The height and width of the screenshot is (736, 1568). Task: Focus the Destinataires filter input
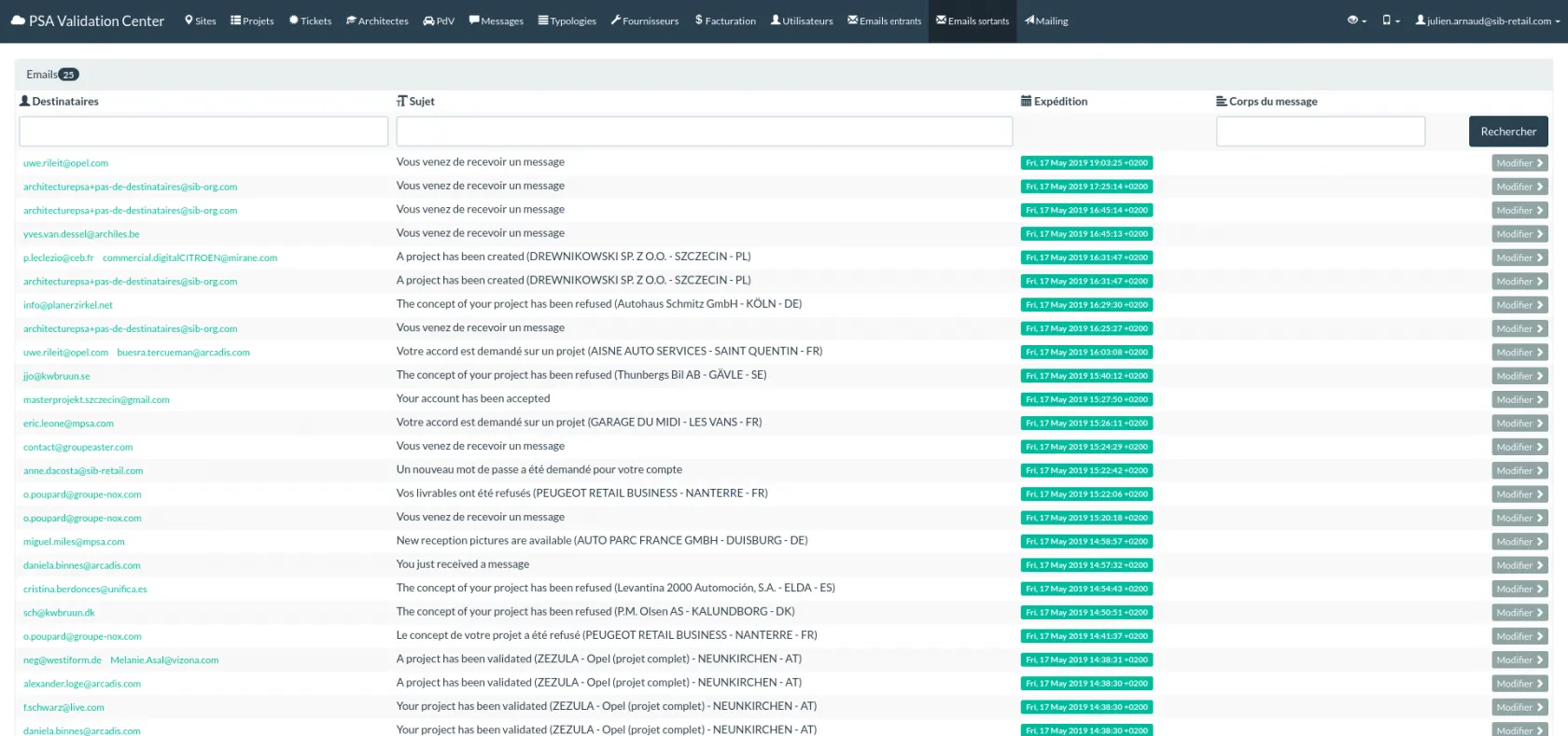pyautogui.click(x=203, y=132)
